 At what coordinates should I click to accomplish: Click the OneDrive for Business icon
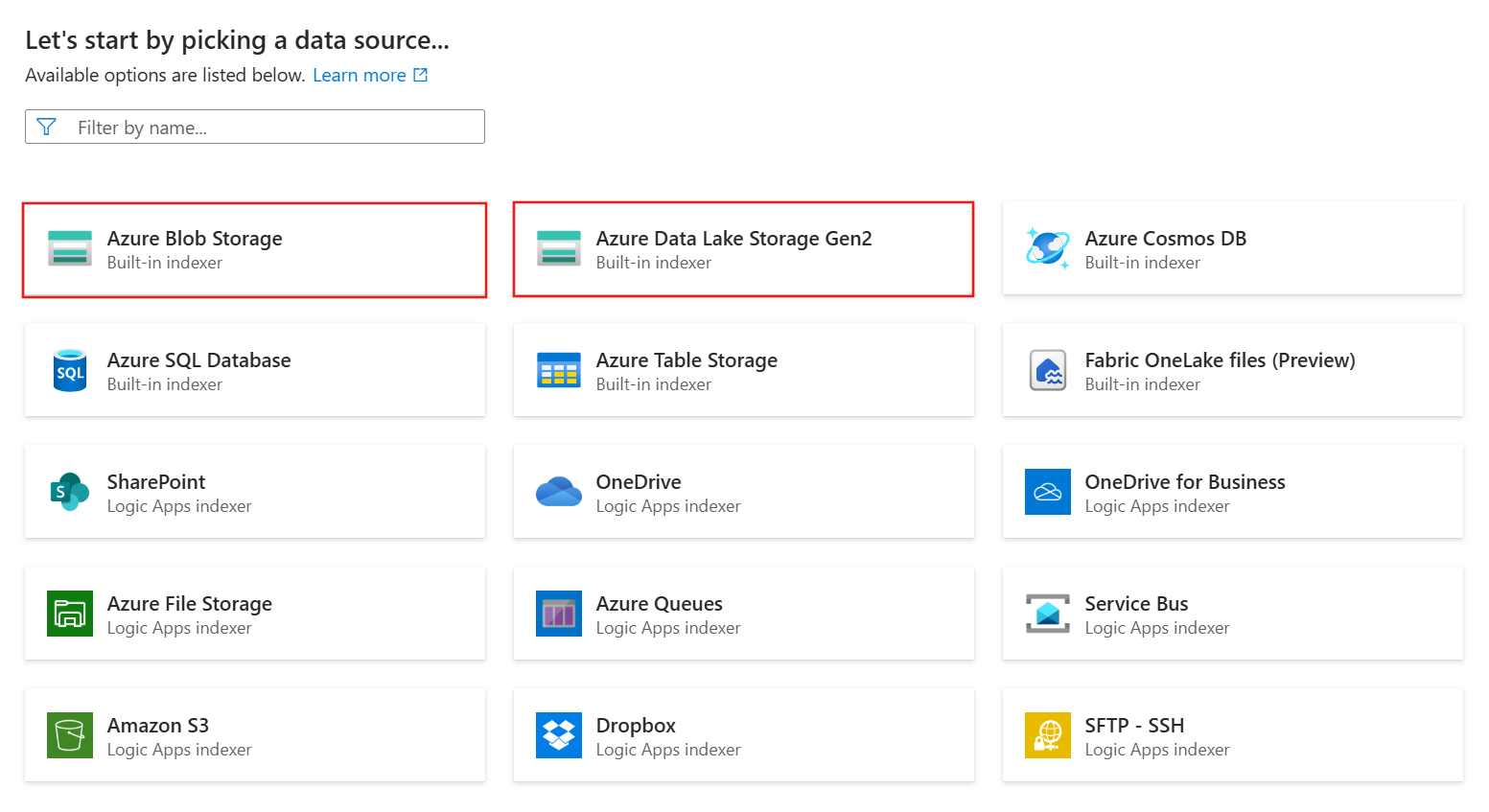tap(1047, 492)
